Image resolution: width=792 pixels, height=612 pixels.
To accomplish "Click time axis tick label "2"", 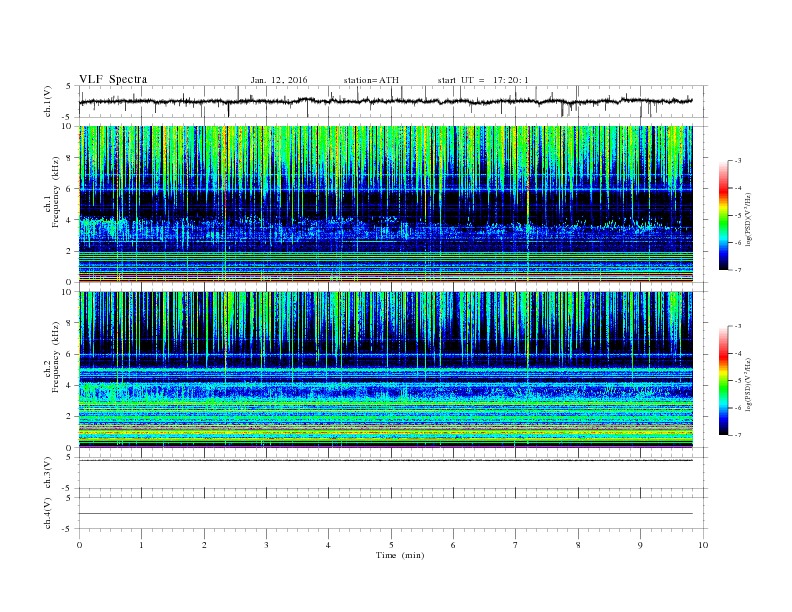I will pyautogui.click(x=204, y=545).
